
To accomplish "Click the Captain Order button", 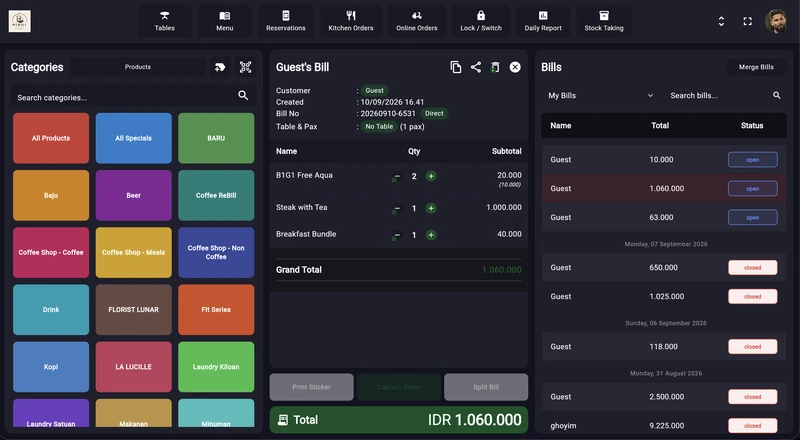I will 398,387.
